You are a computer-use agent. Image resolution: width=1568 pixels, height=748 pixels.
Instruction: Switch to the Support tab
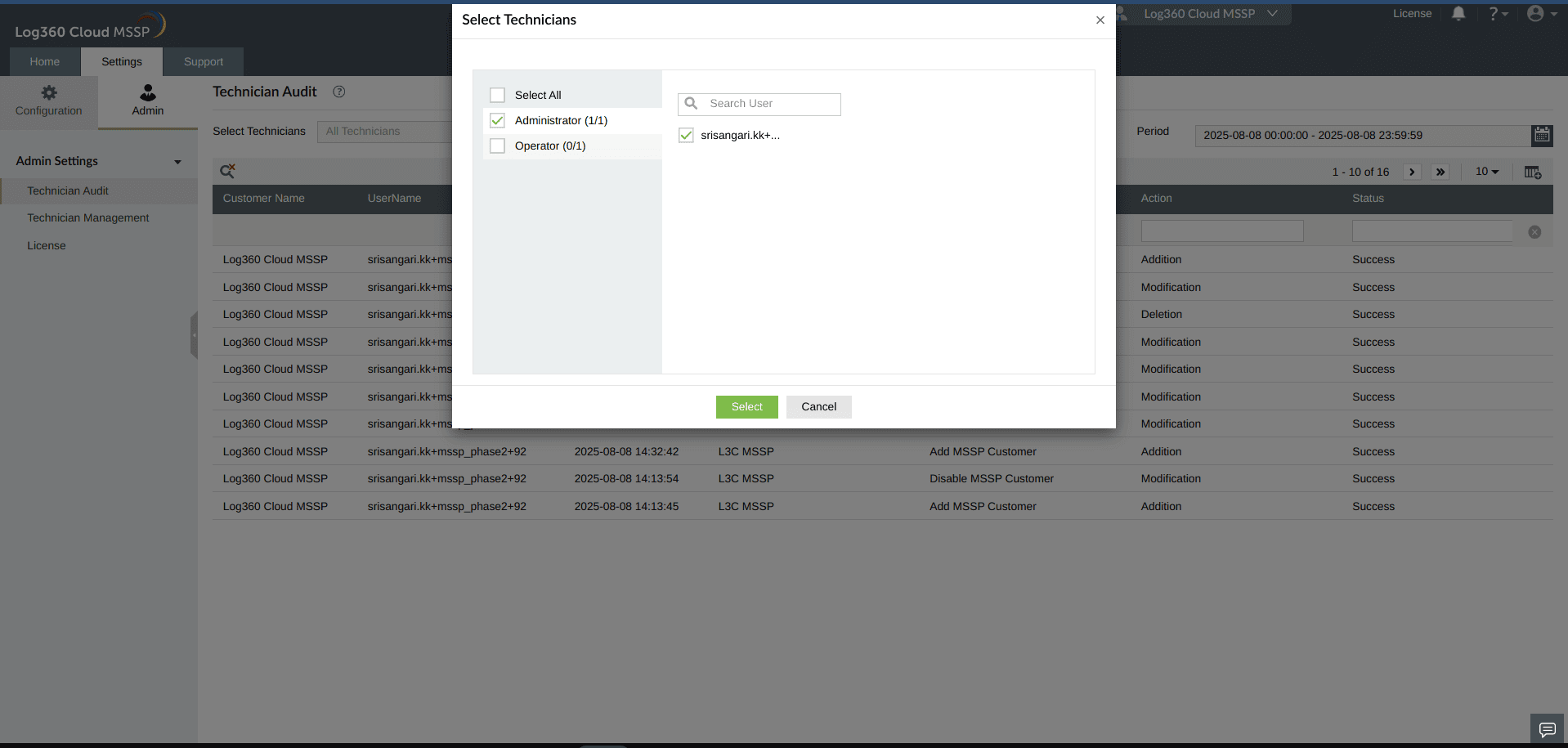tap(204, 61)
